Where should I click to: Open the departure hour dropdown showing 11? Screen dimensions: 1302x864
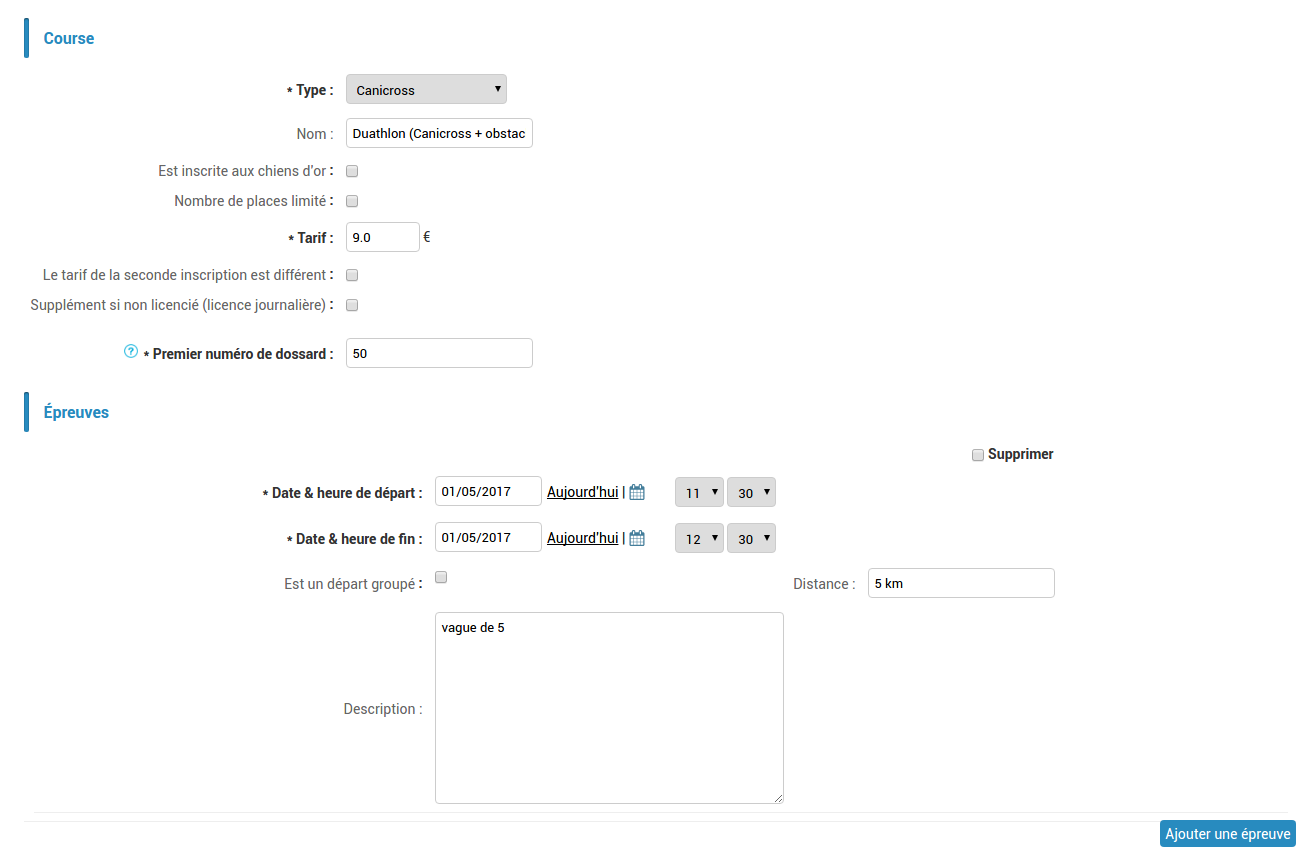tap(700, 492)
